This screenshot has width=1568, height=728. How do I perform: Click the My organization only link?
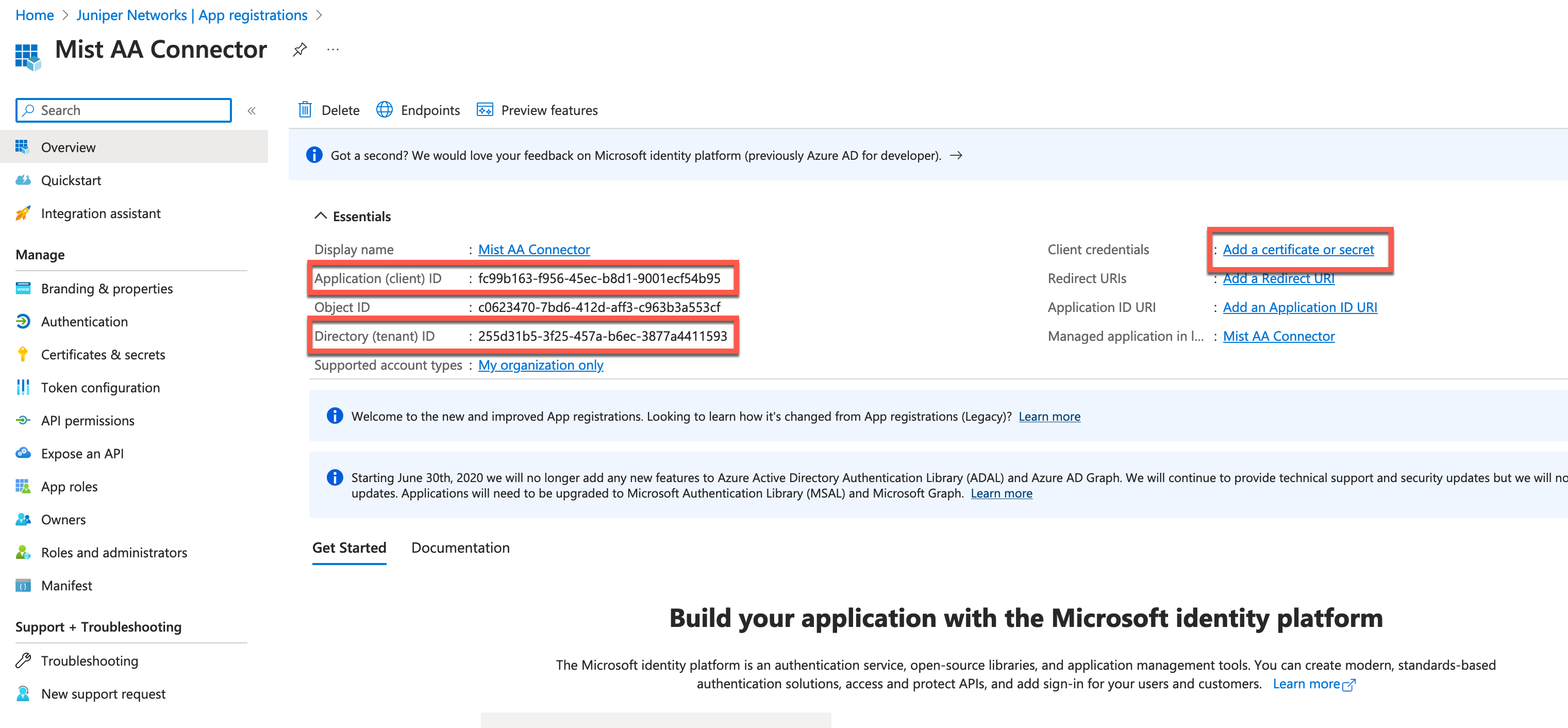541,365
